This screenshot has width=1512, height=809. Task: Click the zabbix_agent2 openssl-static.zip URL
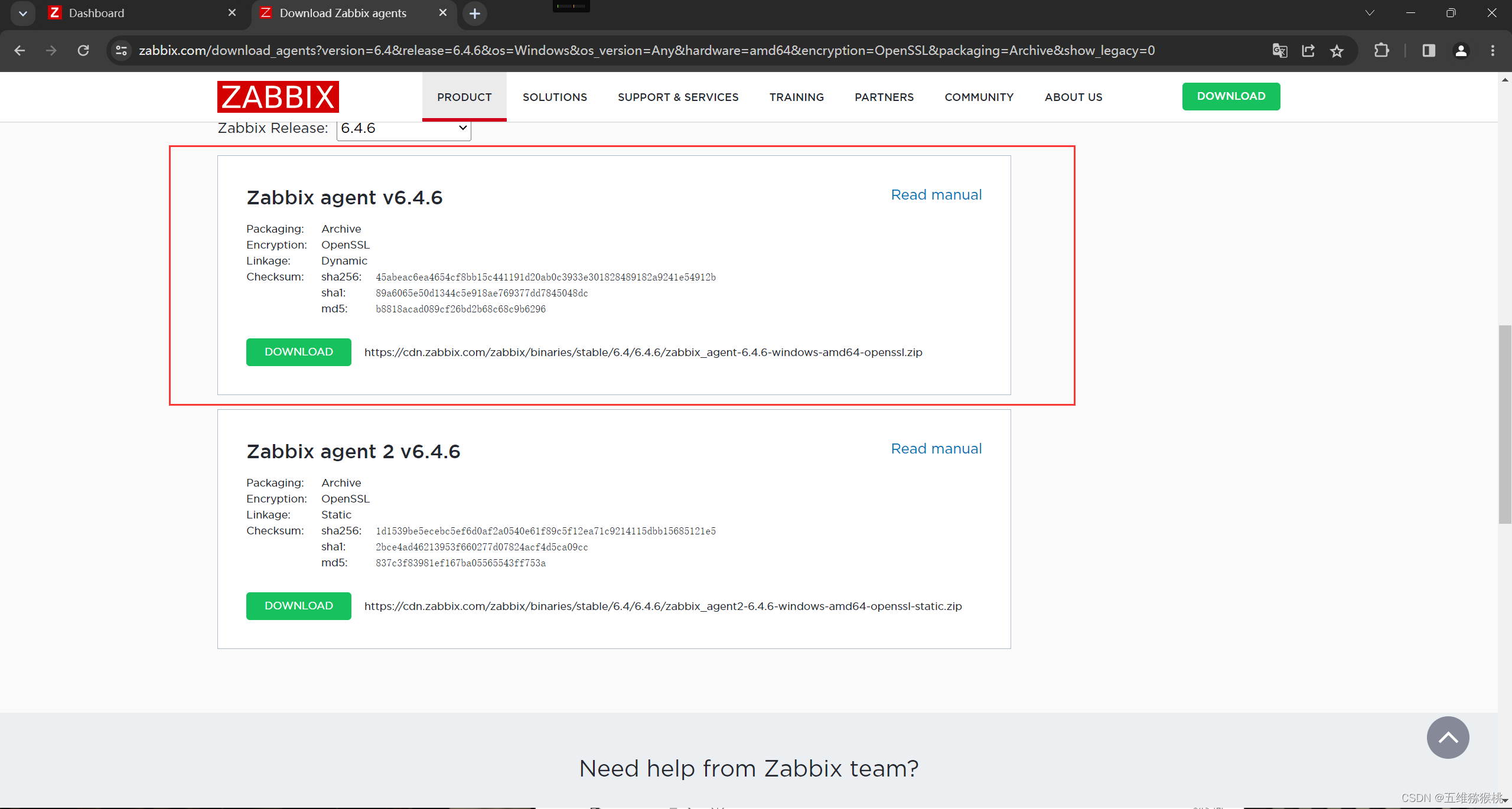click(663, 606)
